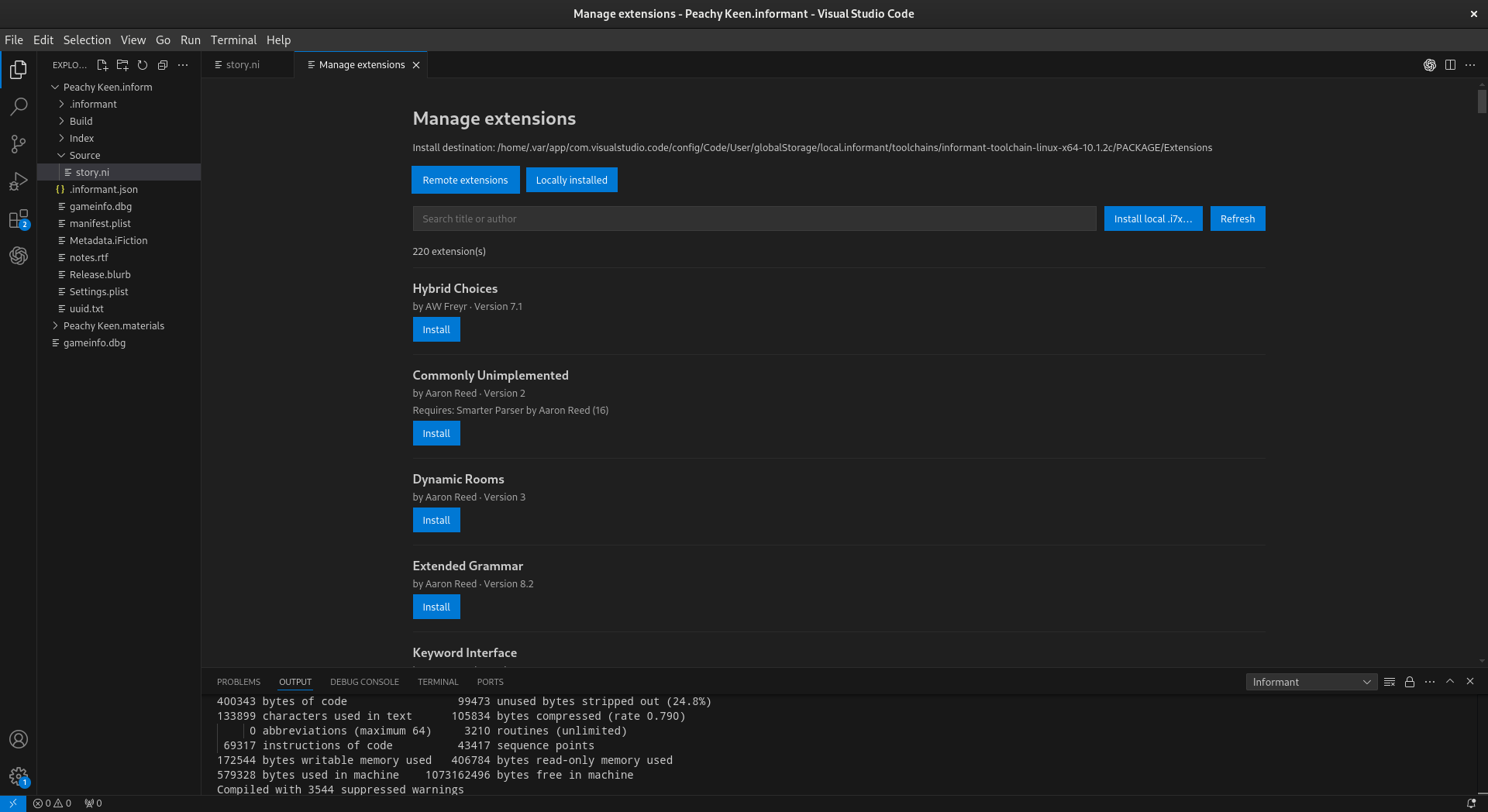Open the Explorer view in activity bar
The width and height of the screenshot is (1488, 812).
pos(19,70)
